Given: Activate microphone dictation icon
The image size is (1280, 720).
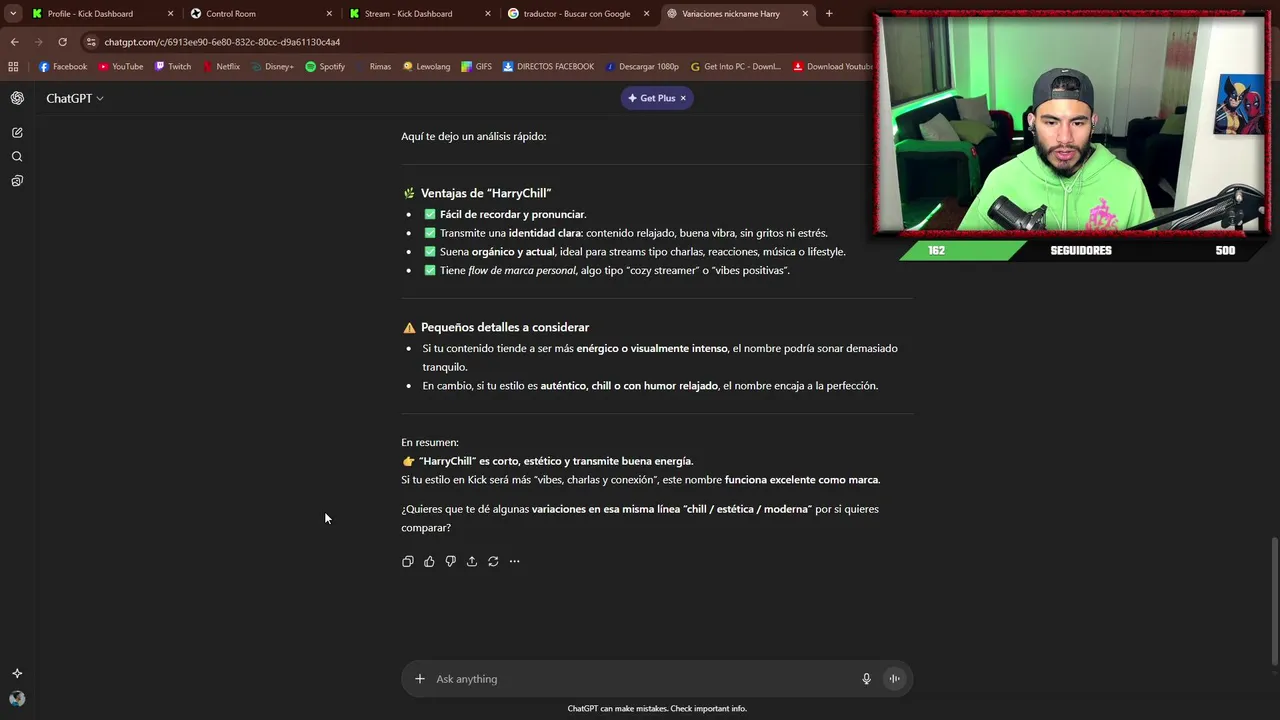Looking at the screenshot, I should tap(867, 679).
